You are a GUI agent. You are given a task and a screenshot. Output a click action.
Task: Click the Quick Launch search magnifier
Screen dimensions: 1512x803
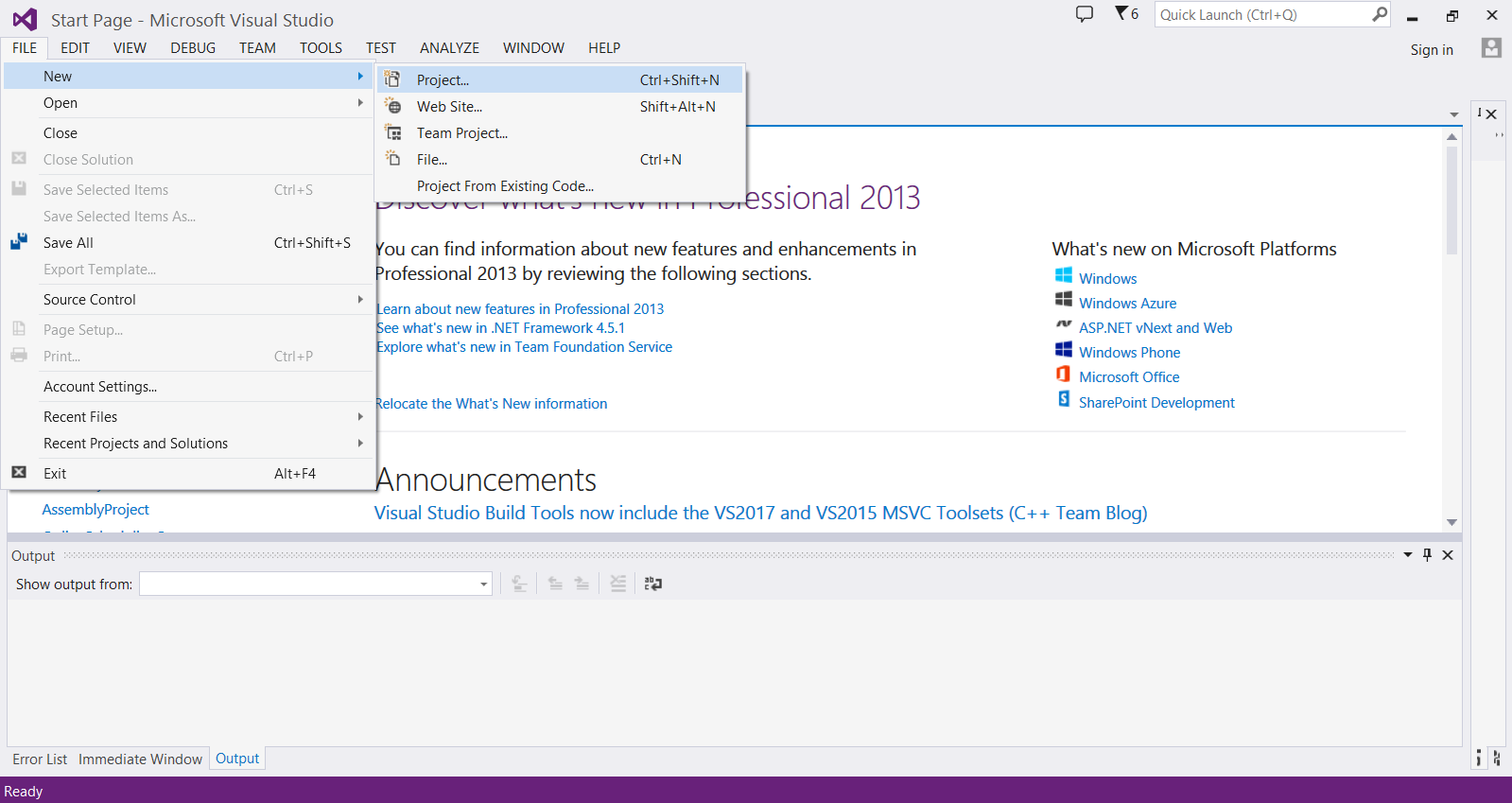pyautogui.click(x=1380, y=14)
